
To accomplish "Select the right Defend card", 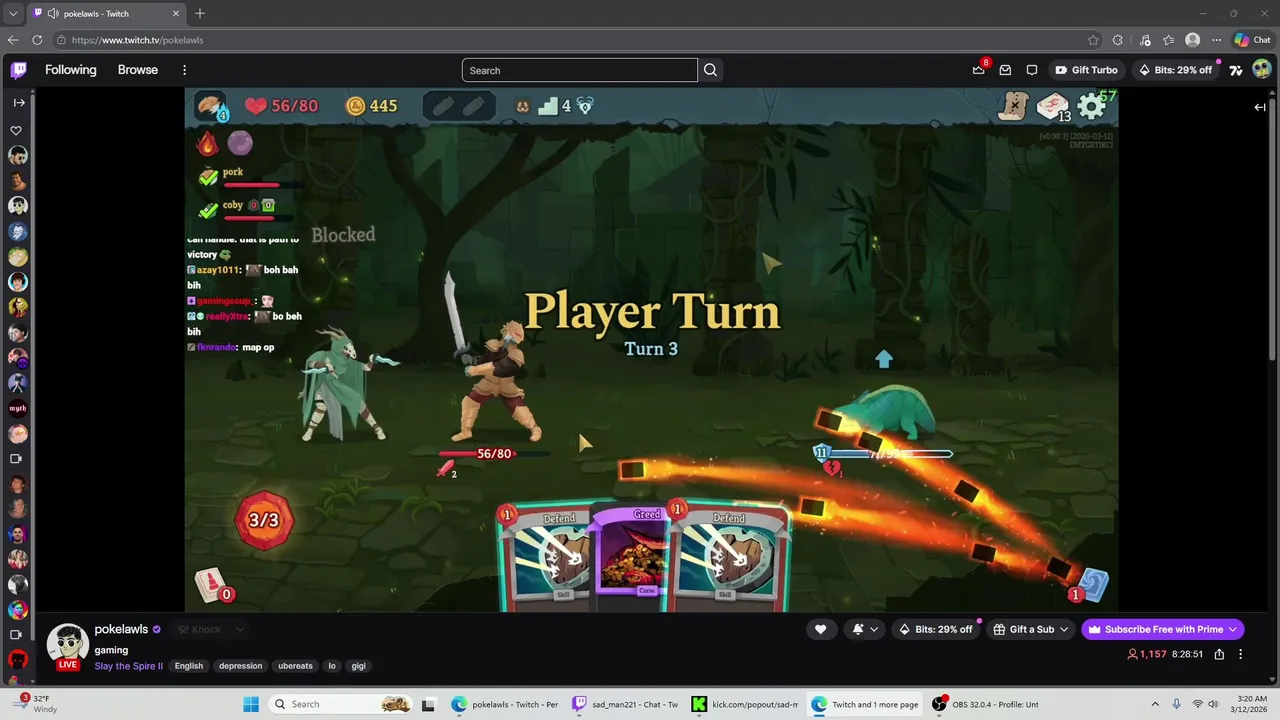I will pyautogui.click(x=731, y=556).
